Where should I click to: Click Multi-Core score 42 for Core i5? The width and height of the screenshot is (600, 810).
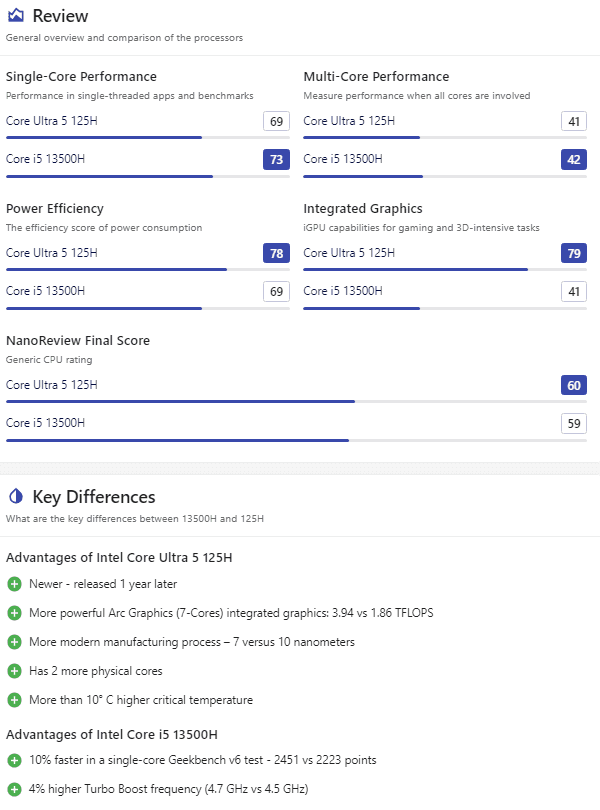(574, 160)
